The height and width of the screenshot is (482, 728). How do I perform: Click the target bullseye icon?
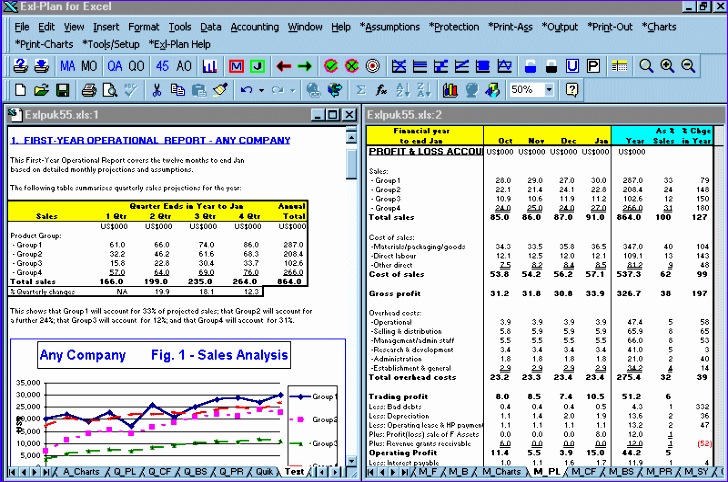tap(373, 66)
